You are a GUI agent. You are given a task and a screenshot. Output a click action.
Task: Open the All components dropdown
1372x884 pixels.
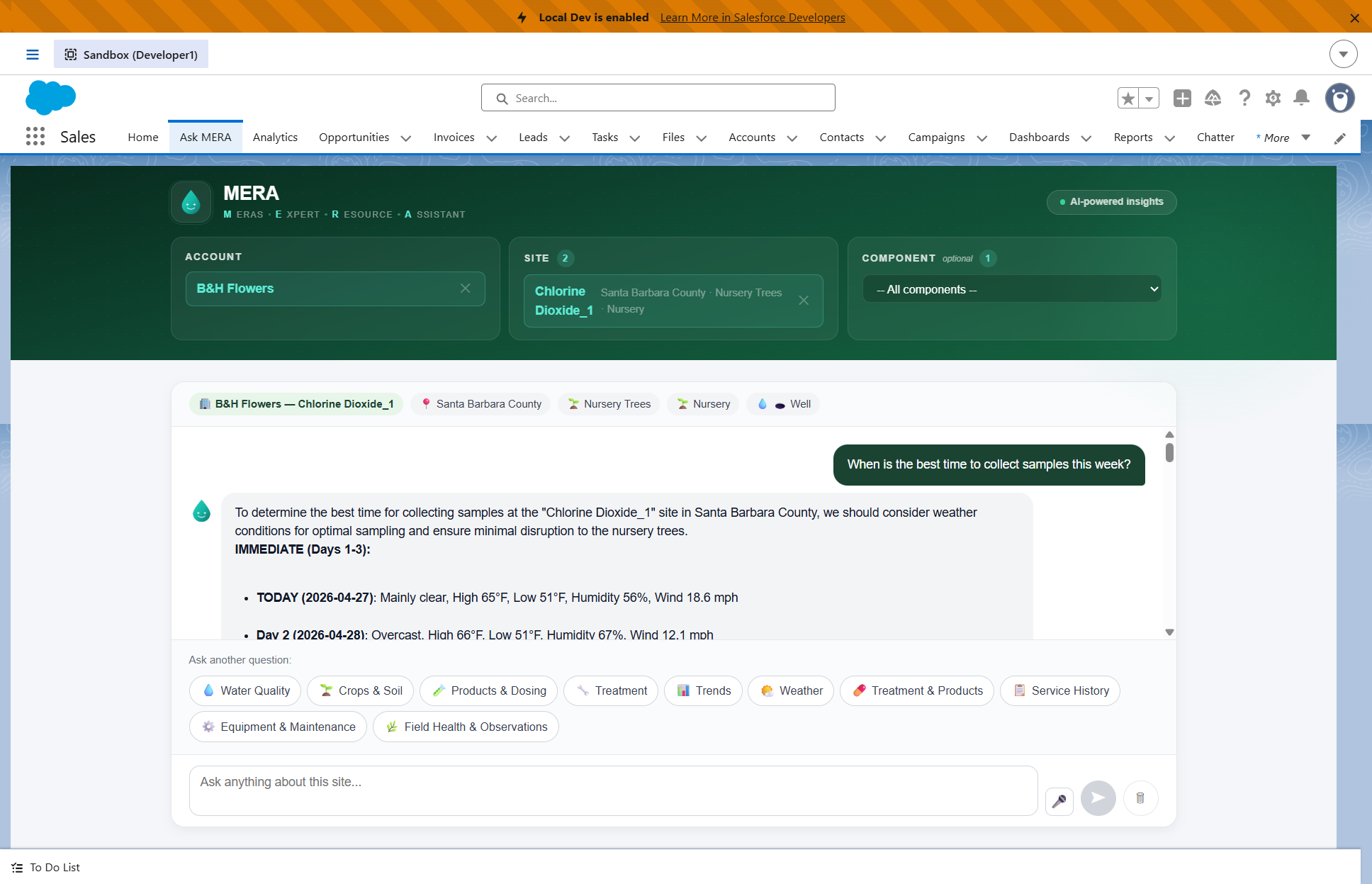(x=1011, y=289)
